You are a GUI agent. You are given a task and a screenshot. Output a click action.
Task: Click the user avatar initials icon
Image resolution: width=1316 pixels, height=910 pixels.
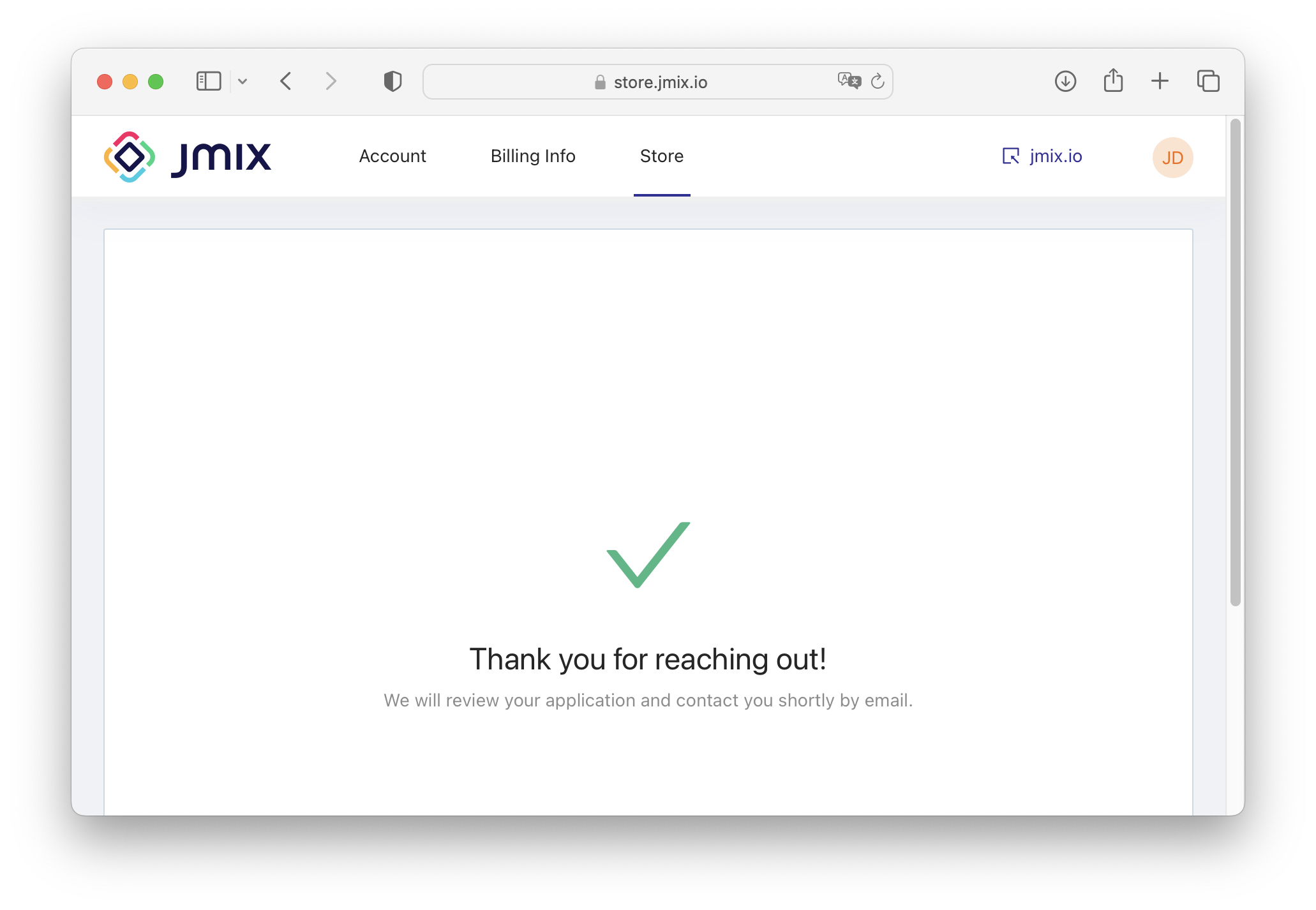pos(1172,157)
